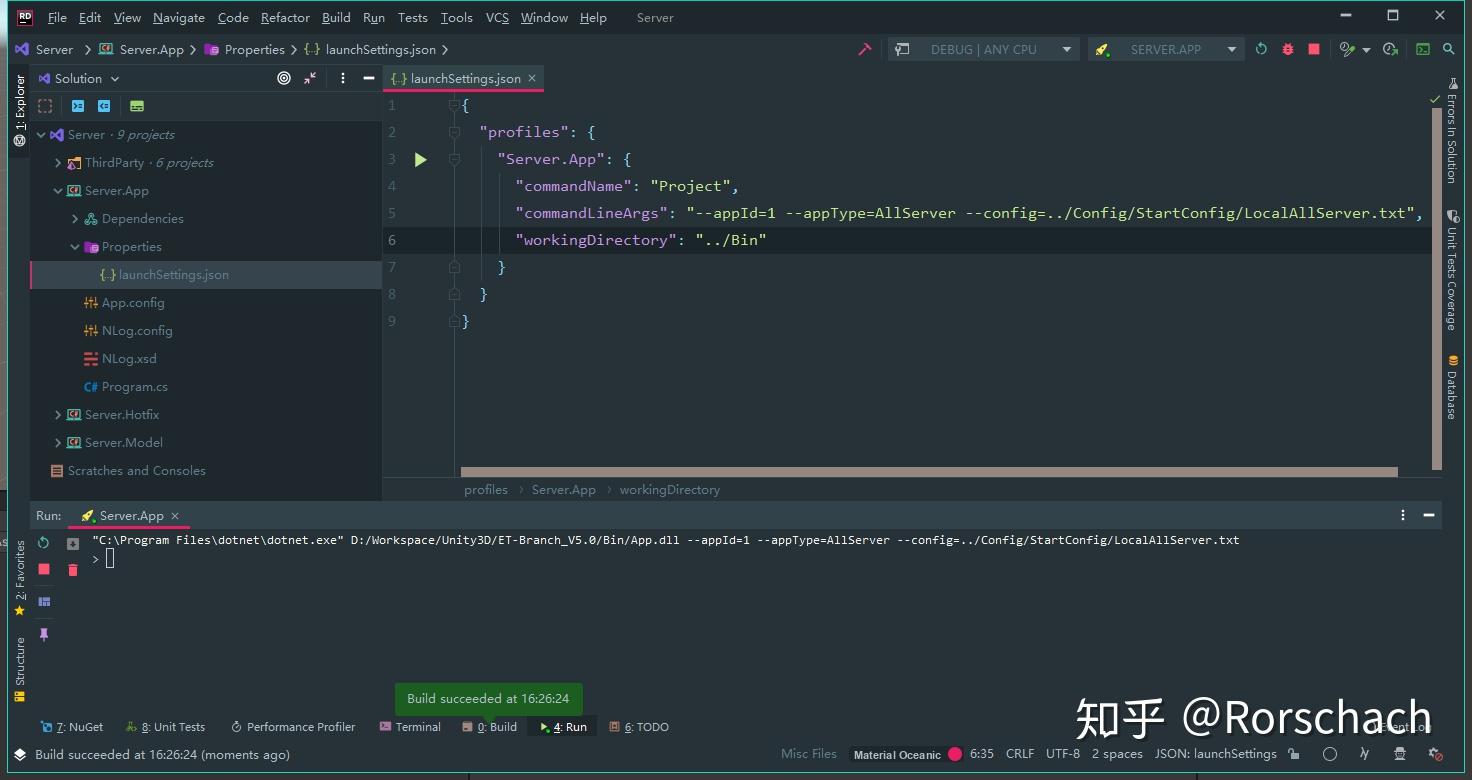Toggle the Hector inspections highlighting icon in status bar
Viewport: 1472px width, 780px height.
coord(1398,754)
